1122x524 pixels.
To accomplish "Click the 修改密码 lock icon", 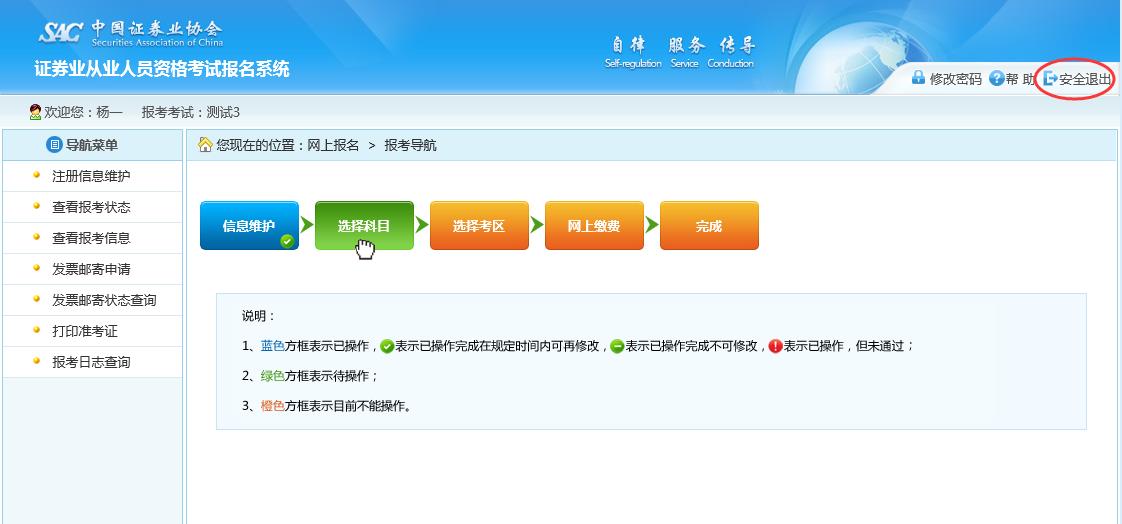I will click(918, 78).
